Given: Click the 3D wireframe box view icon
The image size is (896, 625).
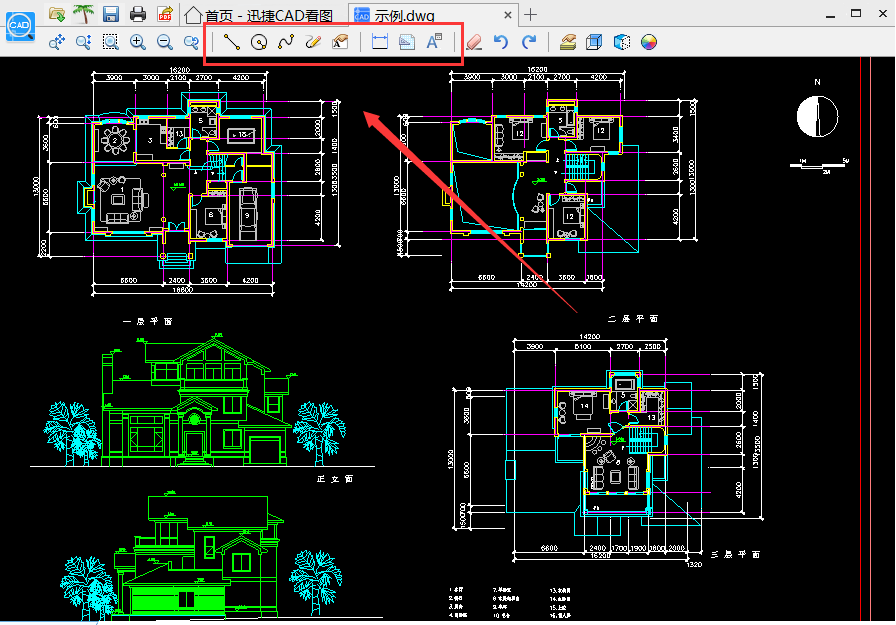Looking at the screenshot, I should 594,42.
